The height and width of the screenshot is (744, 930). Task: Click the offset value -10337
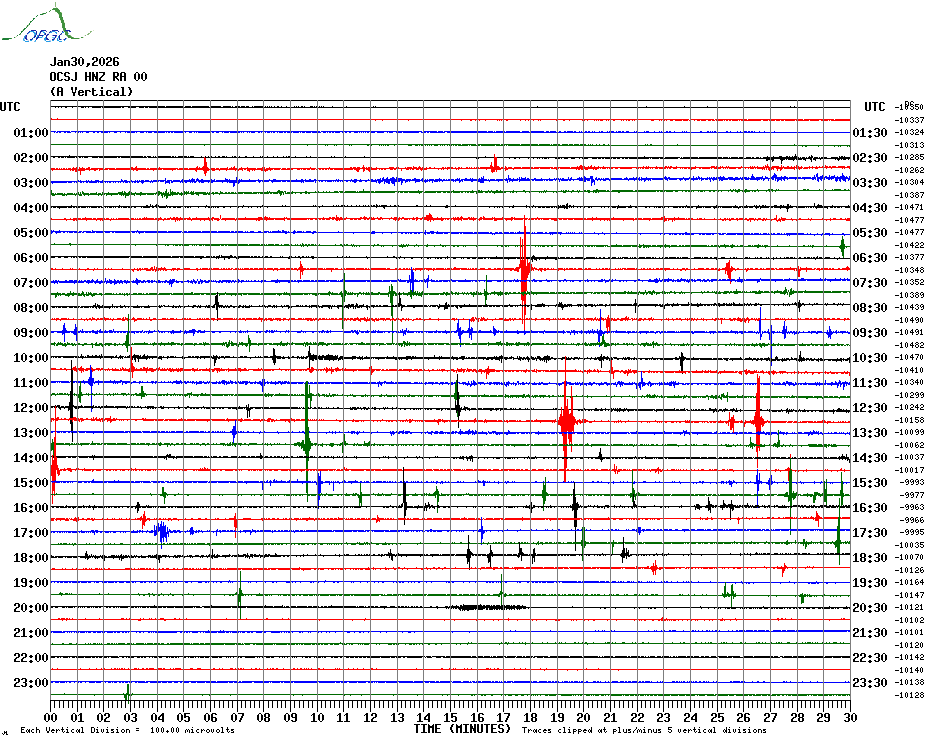pos(909,120)
